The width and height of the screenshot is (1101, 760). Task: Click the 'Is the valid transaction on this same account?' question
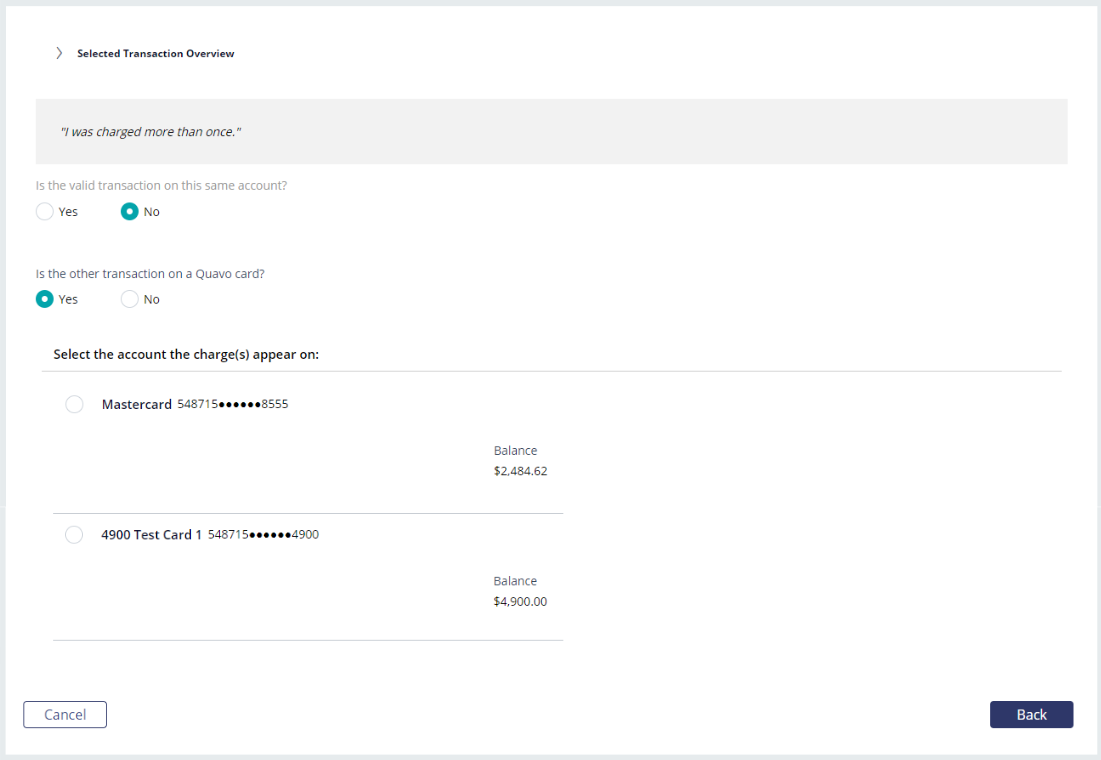pos(161,186)
